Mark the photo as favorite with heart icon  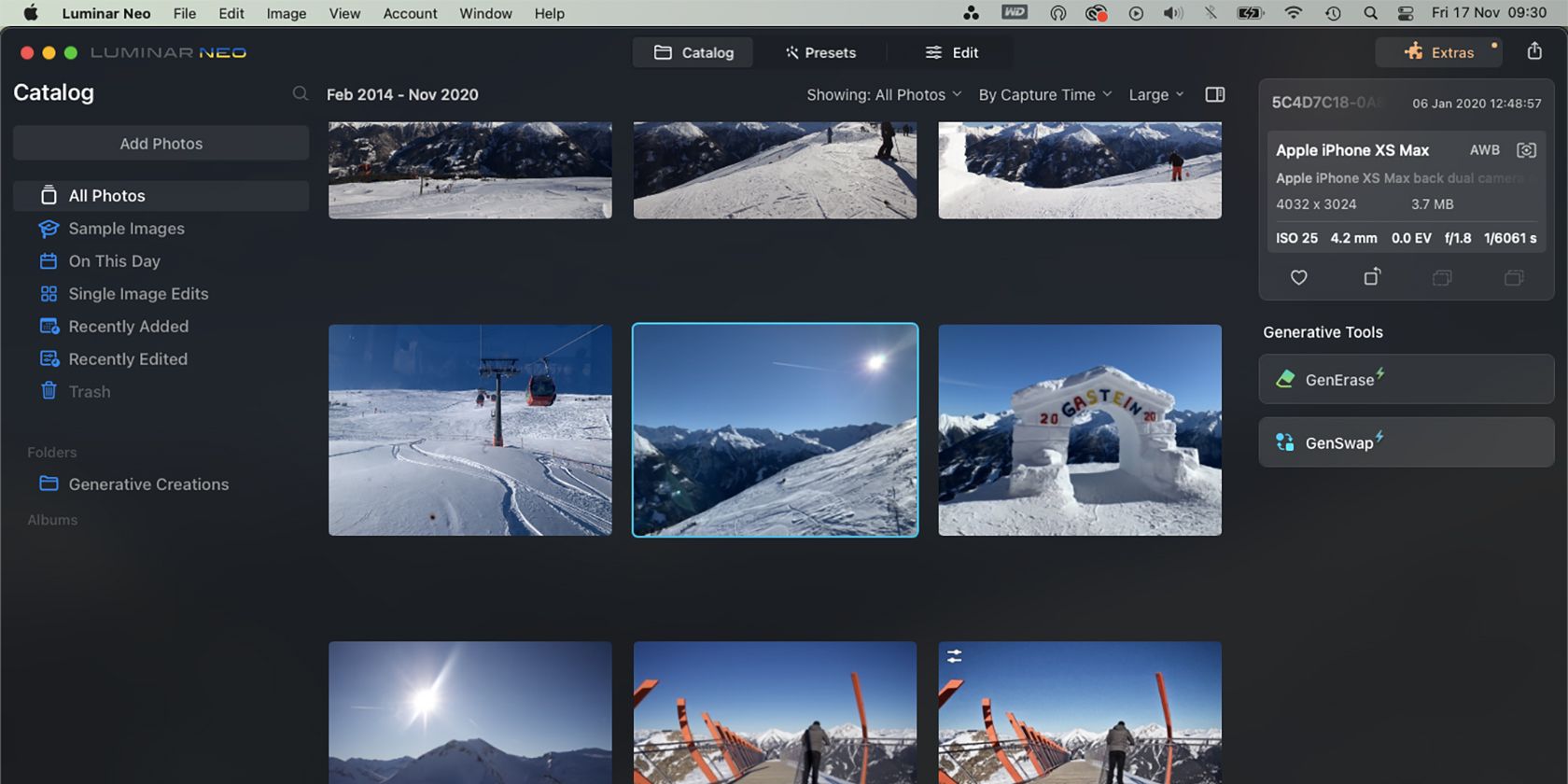coord(1298,277)
